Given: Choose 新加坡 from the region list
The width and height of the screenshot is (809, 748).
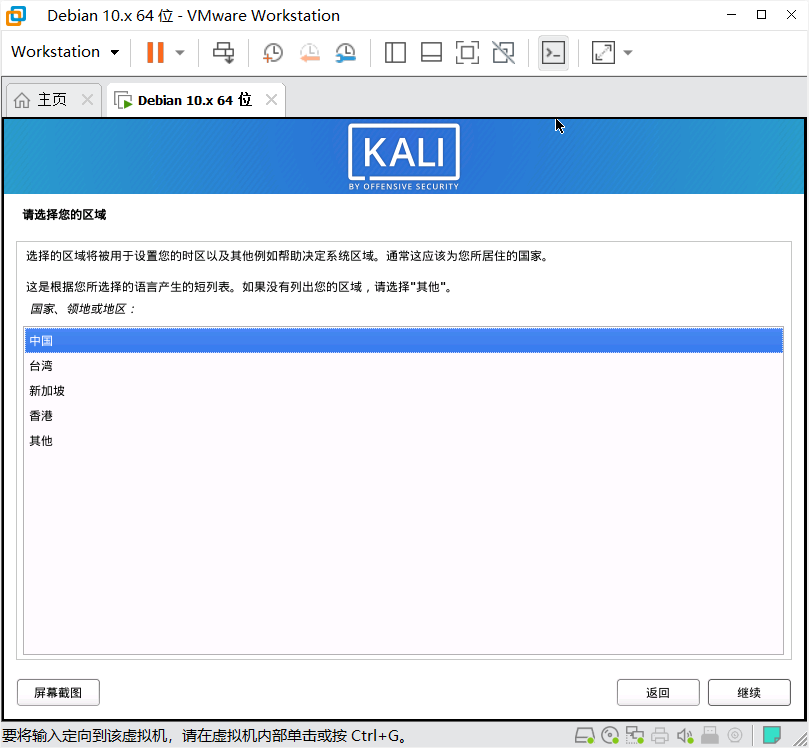Looking at the screenshot, I should [x=403, y=391].
